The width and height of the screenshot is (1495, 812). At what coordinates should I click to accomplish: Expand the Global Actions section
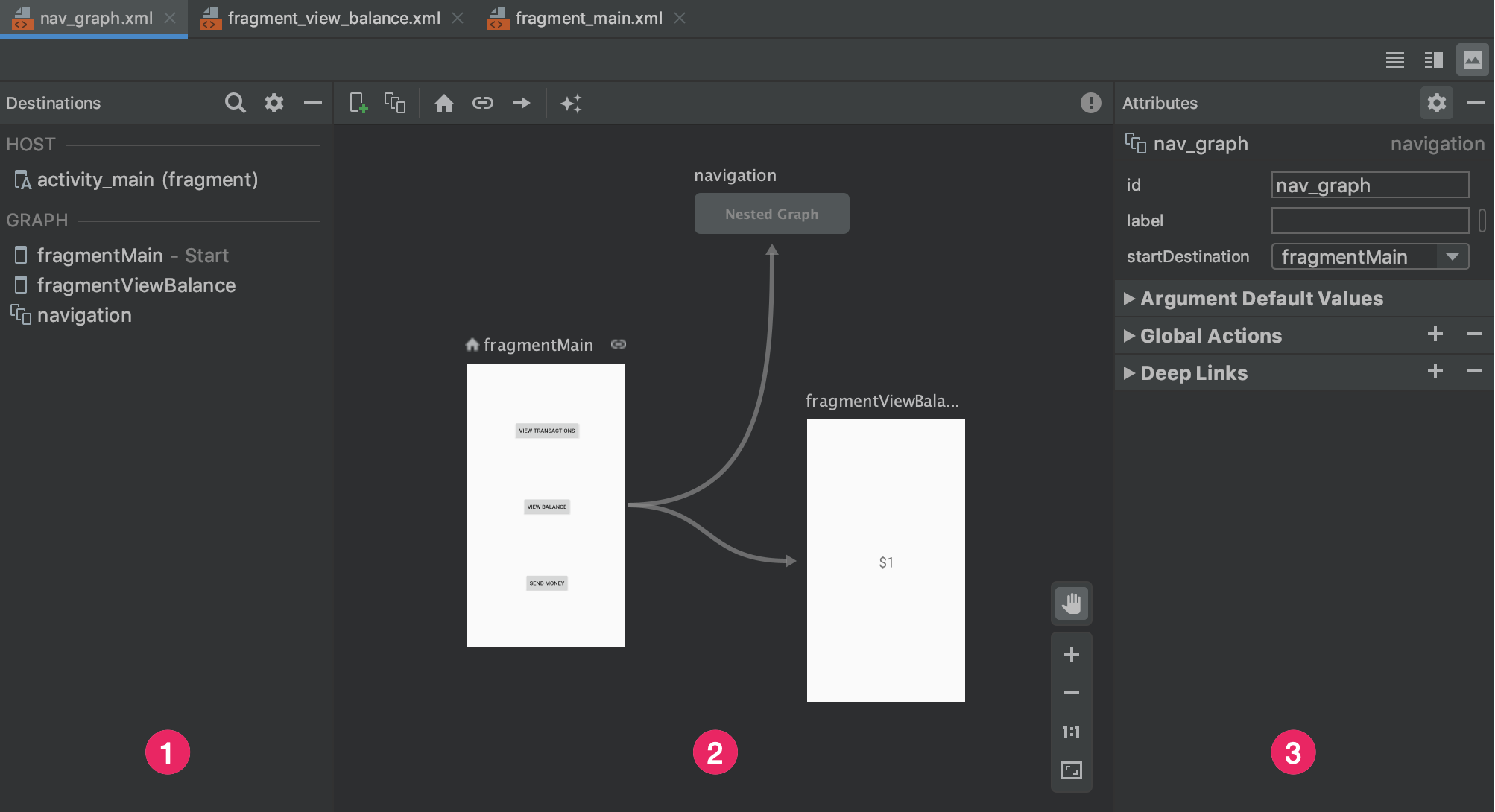click(1129, 335)
